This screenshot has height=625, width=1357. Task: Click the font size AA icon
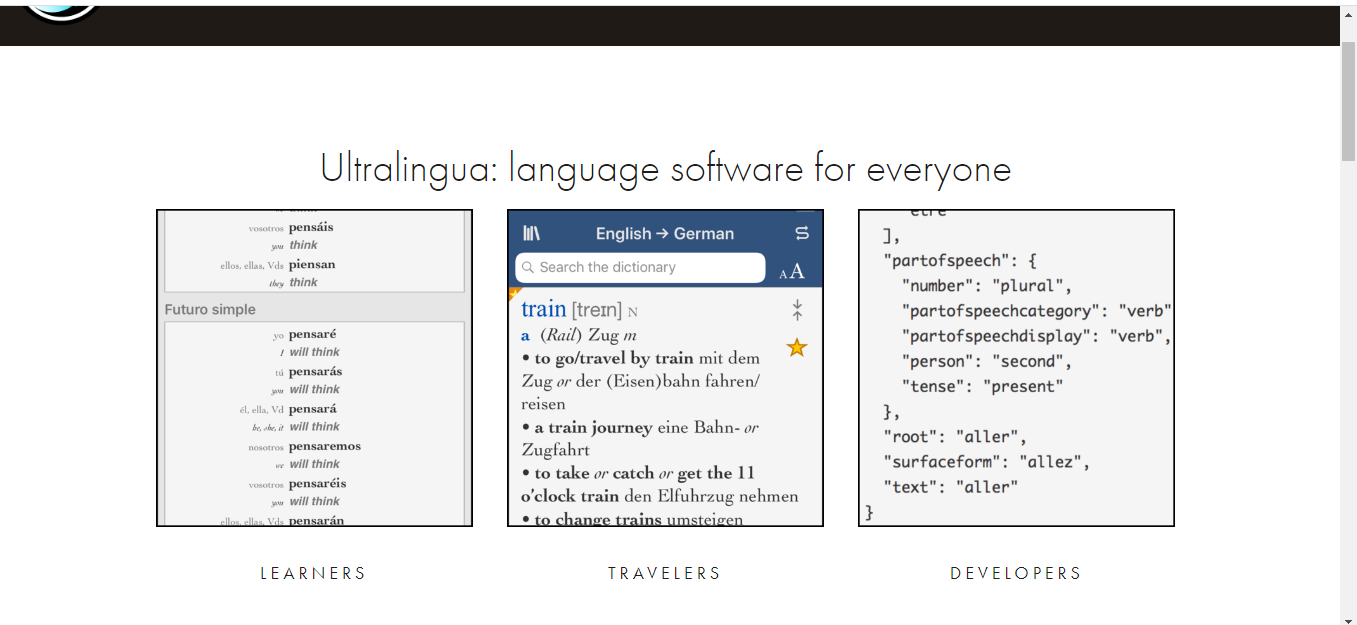tap(792, 272)
